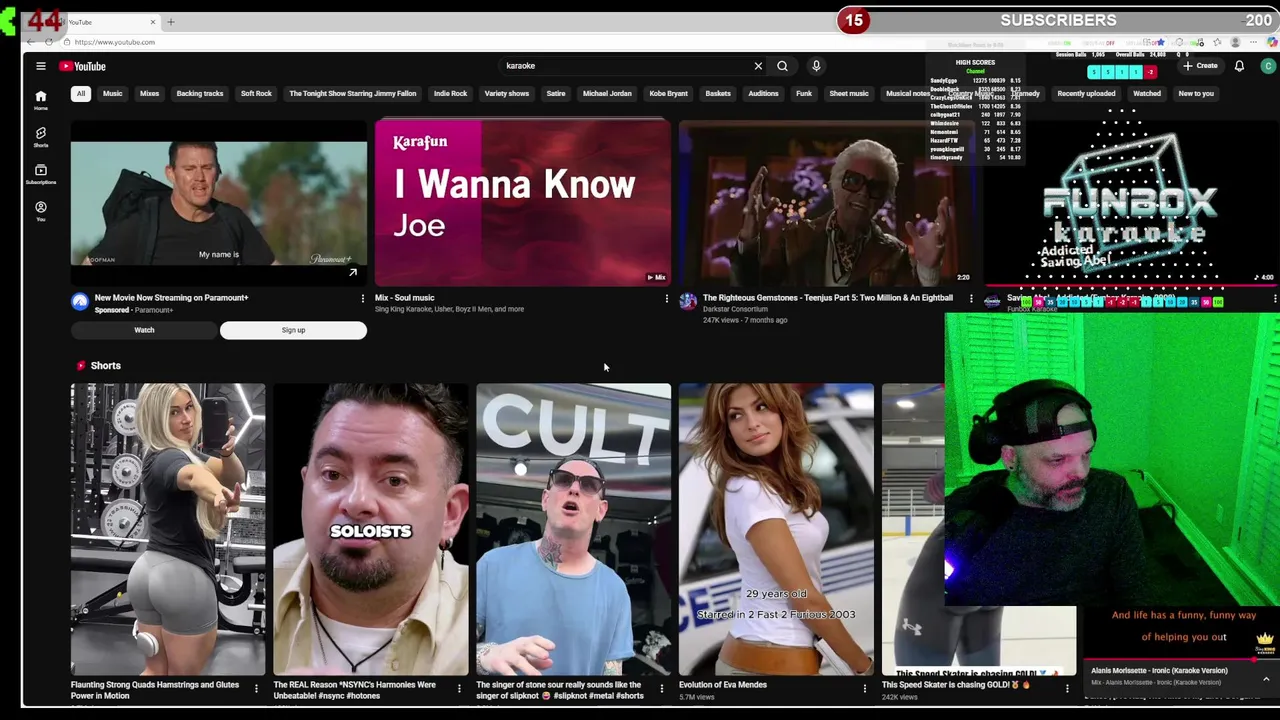Image resolution: width=1280 pixels, height=720 pixels.
Task: Open the Righteous Gemstones Teenjus title link
Action: [x=827, y=298]
